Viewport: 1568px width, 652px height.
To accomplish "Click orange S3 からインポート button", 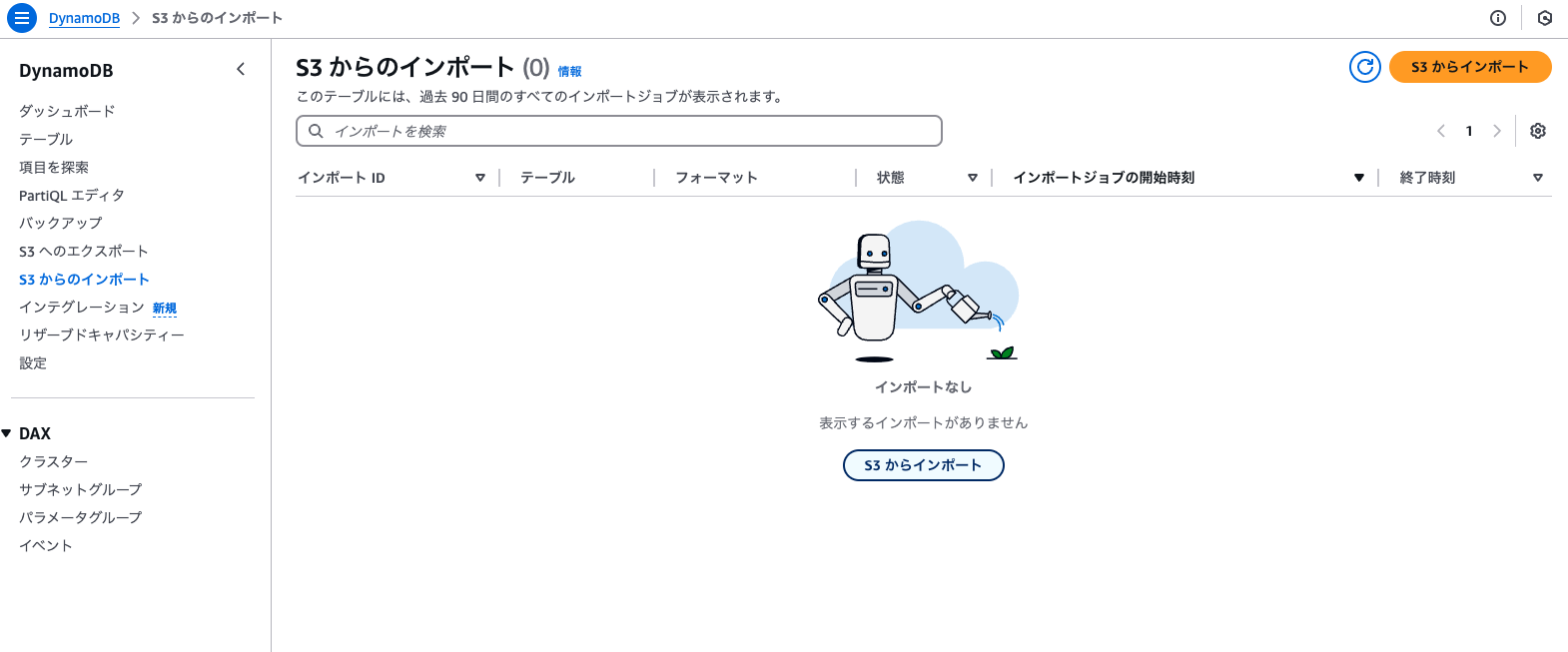I will (1469, 67).
